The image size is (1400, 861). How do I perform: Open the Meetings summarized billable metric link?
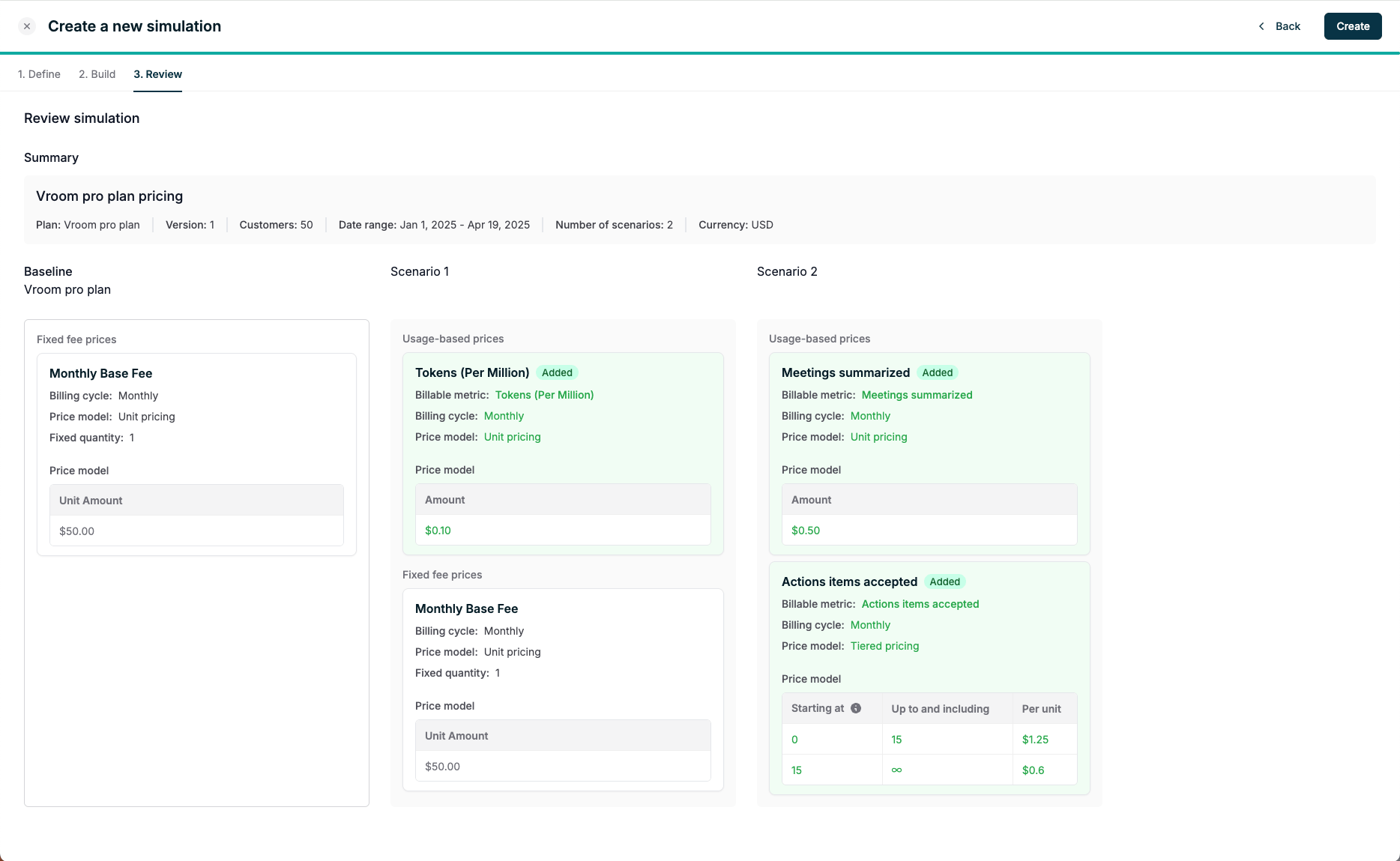coord(917,395)
